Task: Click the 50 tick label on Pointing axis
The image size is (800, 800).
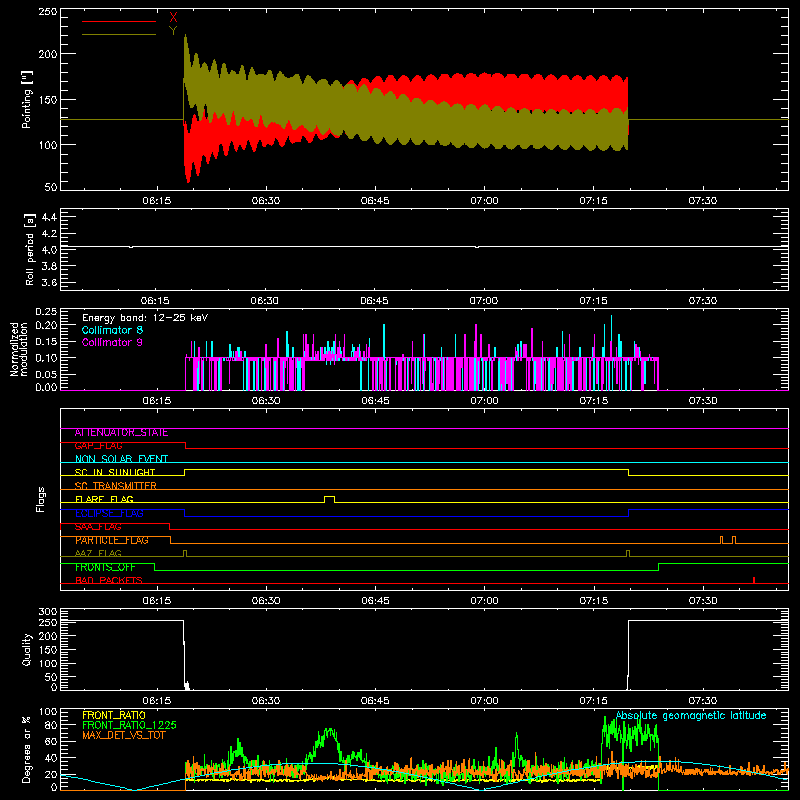Action: 51,187
